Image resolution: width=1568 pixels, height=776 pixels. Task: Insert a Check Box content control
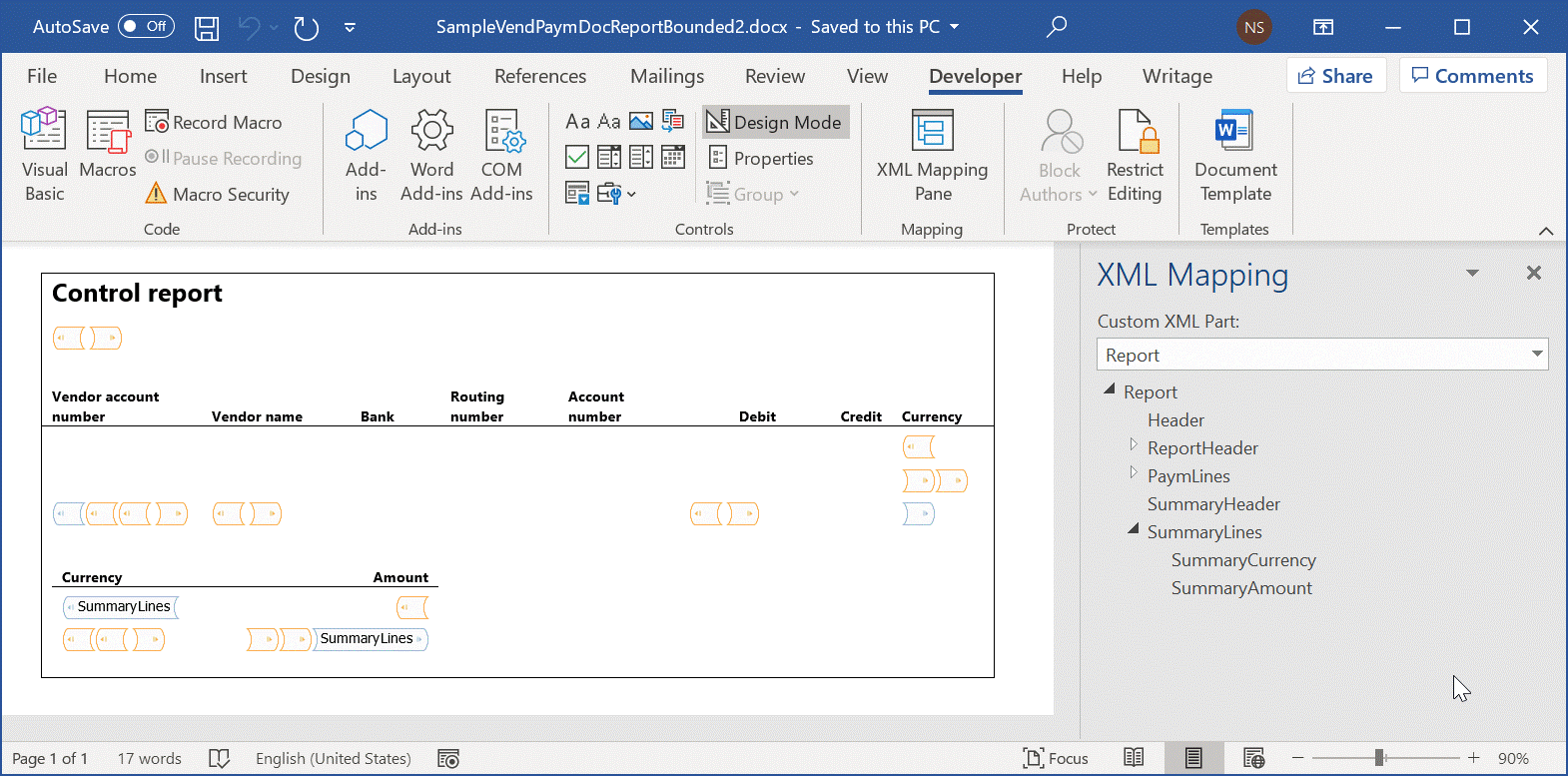pyautogui.click(x=577, y=157)
